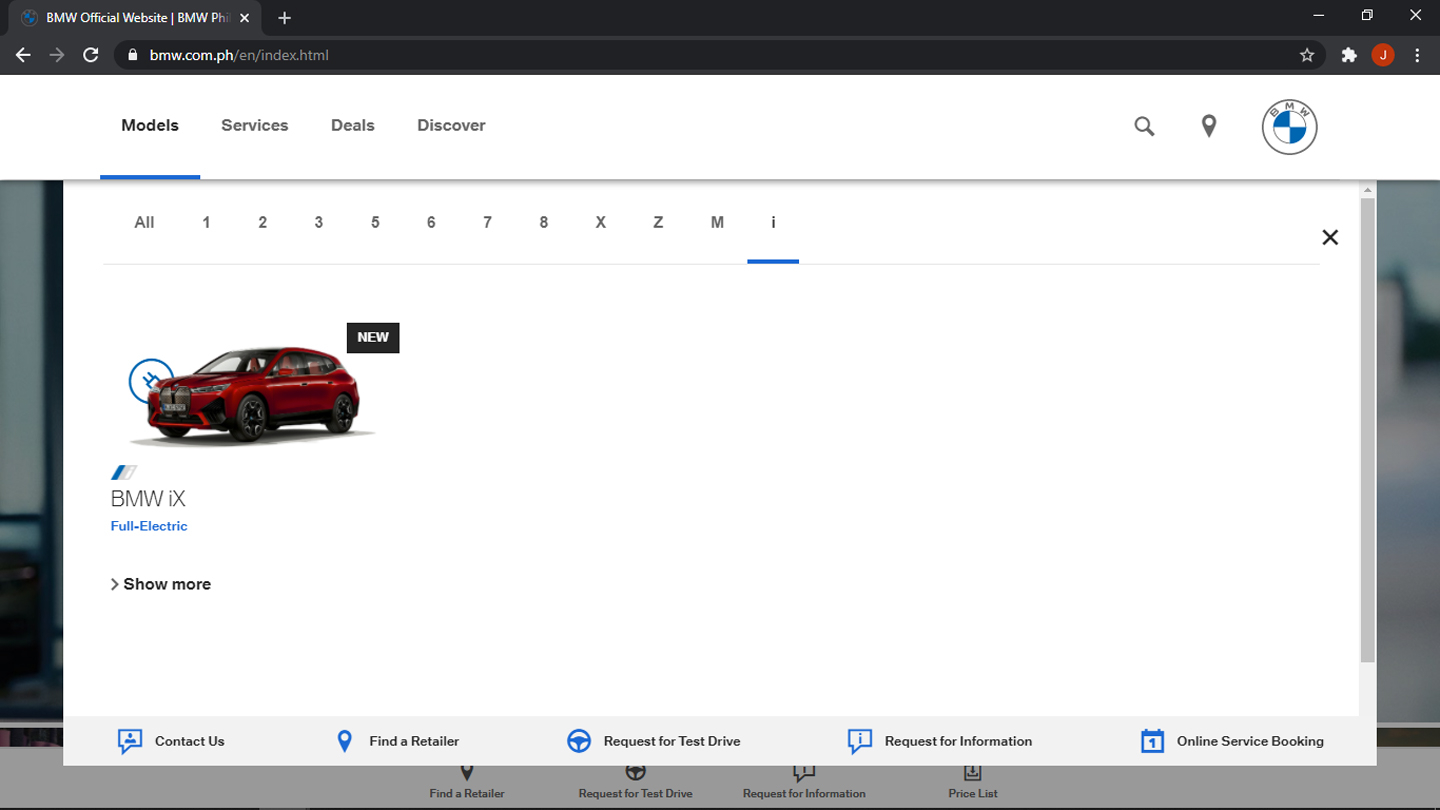Click the Online Service Booking calendar icon
The width and height of the screenshot is (1440, 810).
1152,741
